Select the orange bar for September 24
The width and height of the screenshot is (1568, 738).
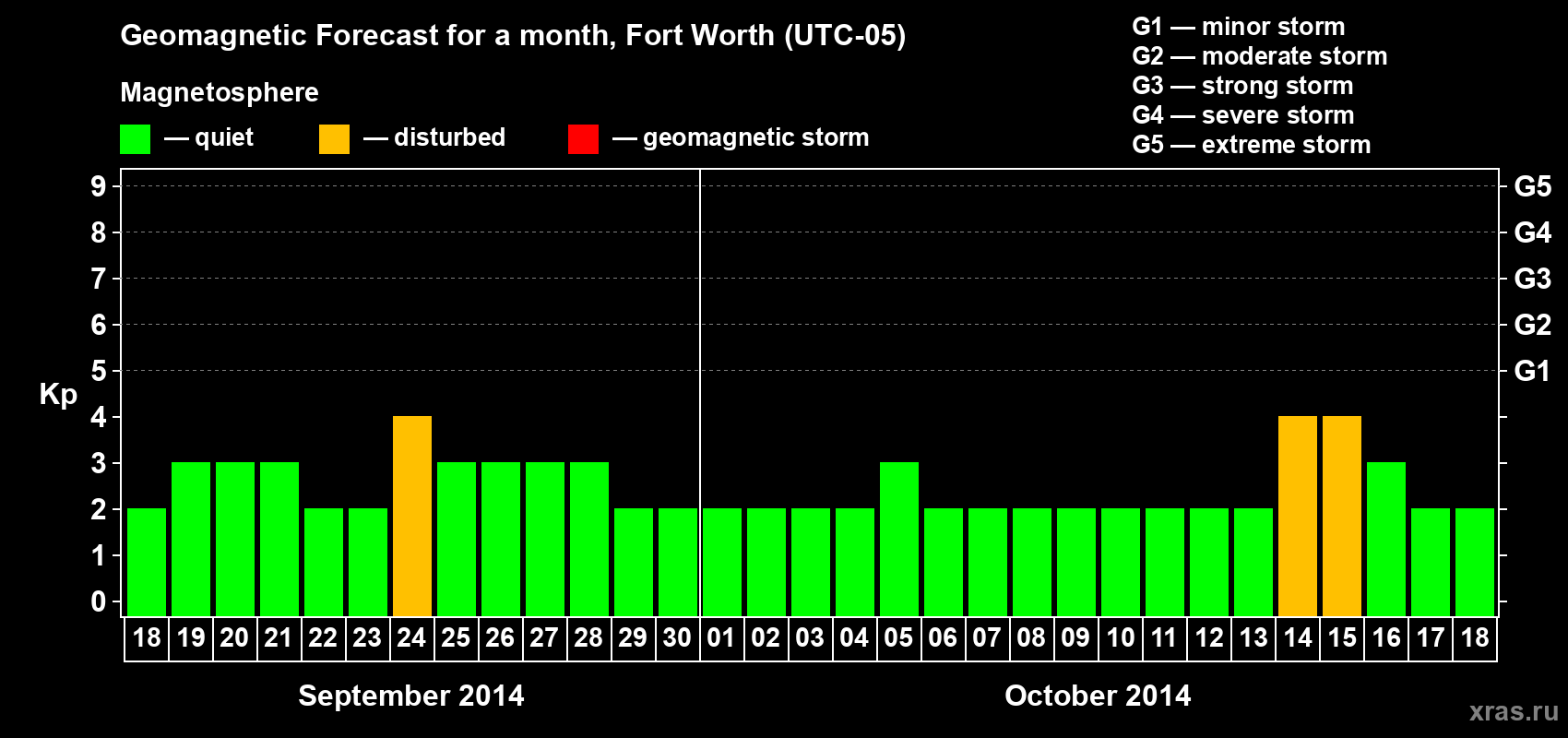[412, 517]
